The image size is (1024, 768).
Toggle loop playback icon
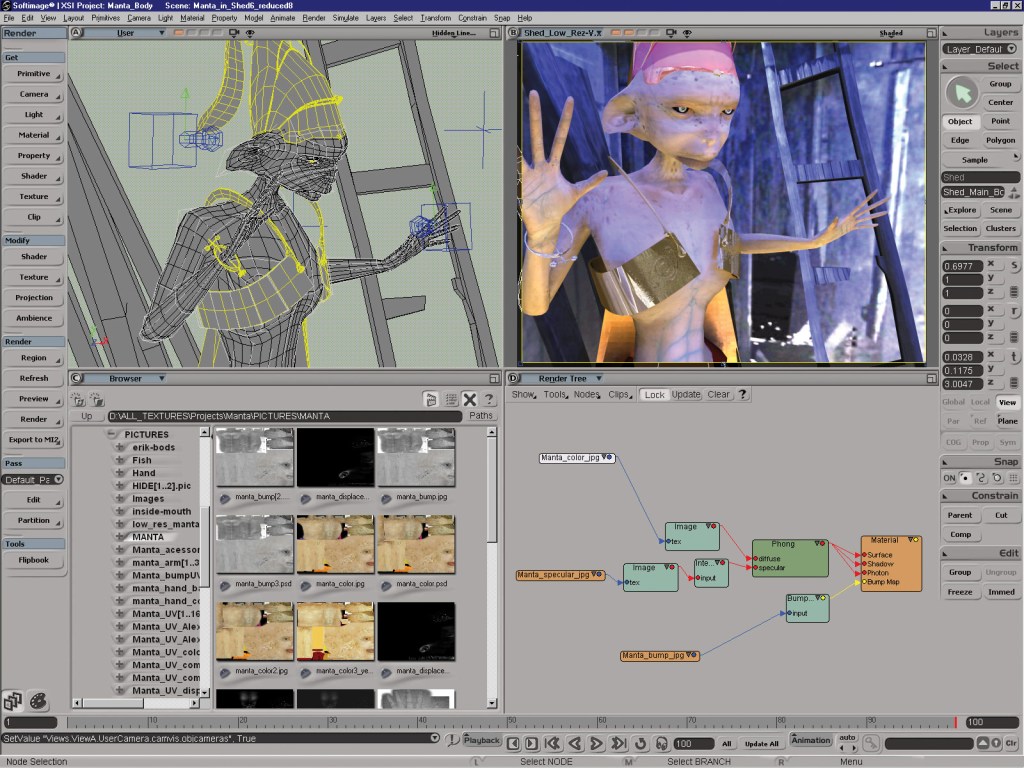click(x=639, y=743)
